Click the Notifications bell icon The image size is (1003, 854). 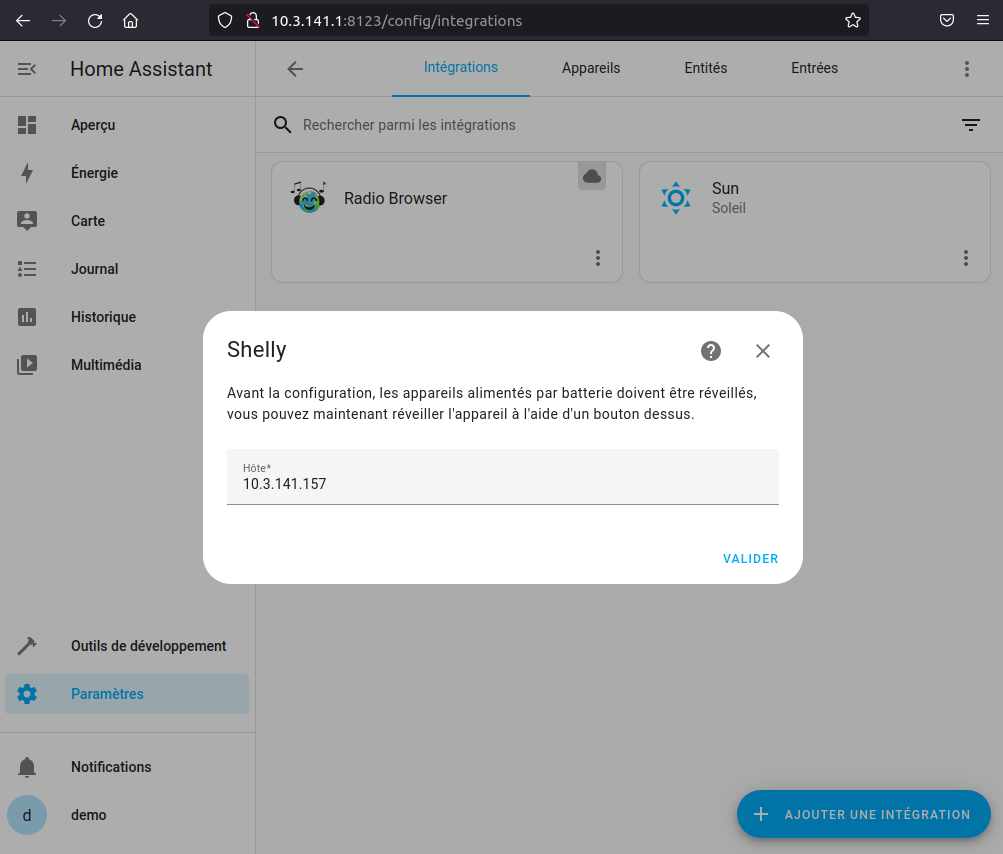click(27, 766)
